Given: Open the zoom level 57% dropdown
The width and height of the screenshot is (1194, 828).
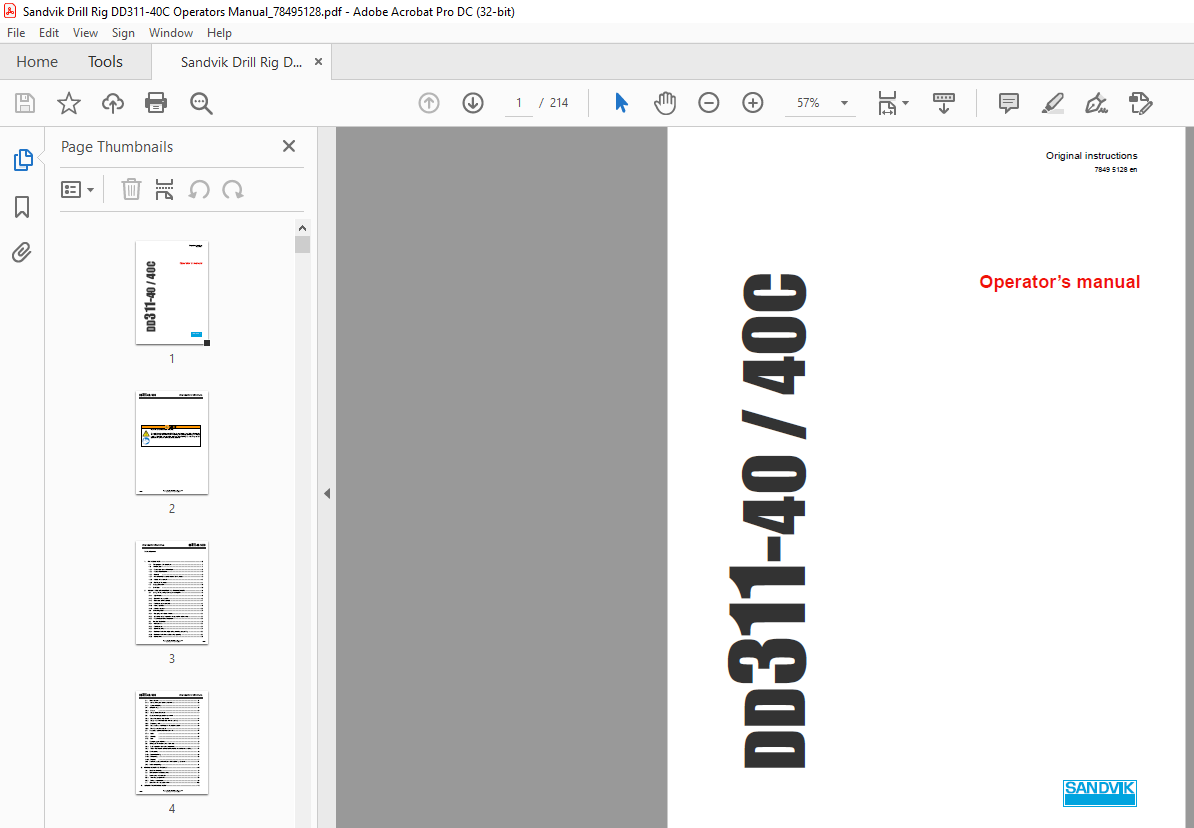Looking at the screenshot, I should [821, 103].
